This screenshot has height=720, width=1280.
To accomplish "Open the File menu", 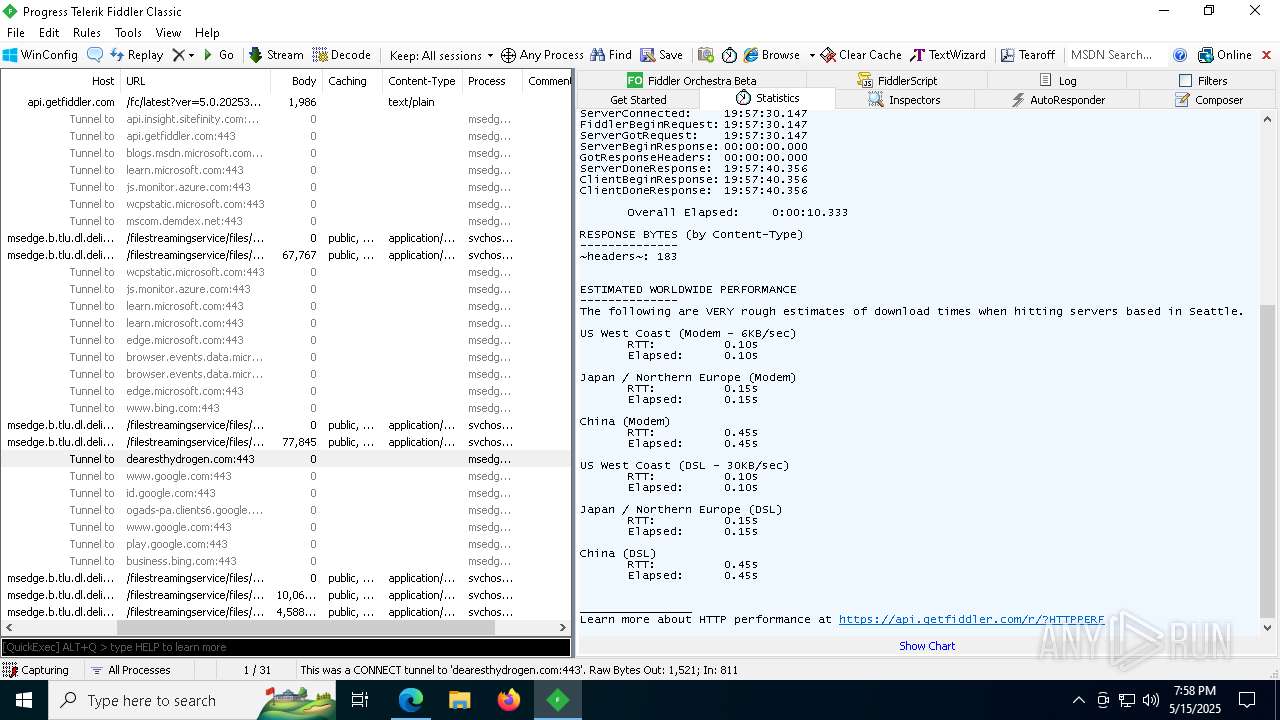I will (16, 33).
